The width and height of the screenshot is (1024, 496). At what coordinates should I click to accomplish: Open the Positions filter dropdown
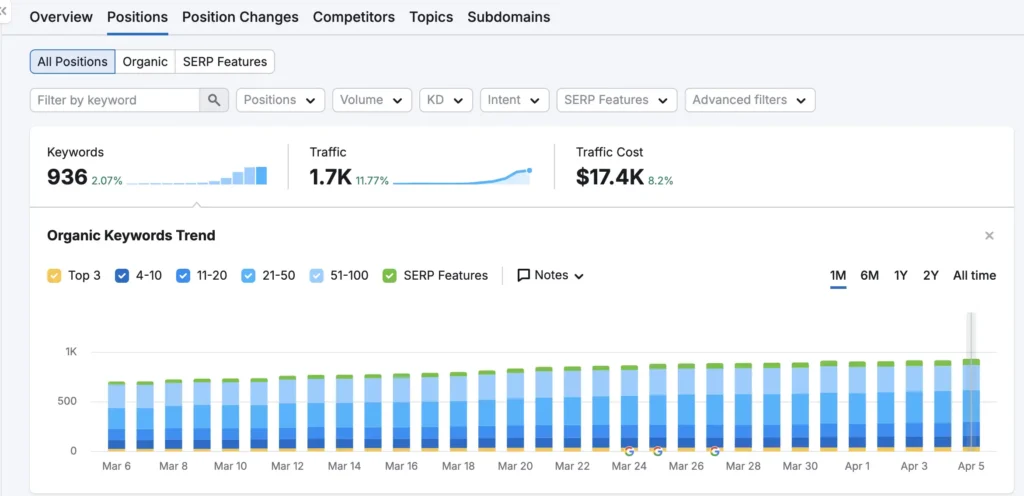280,100
